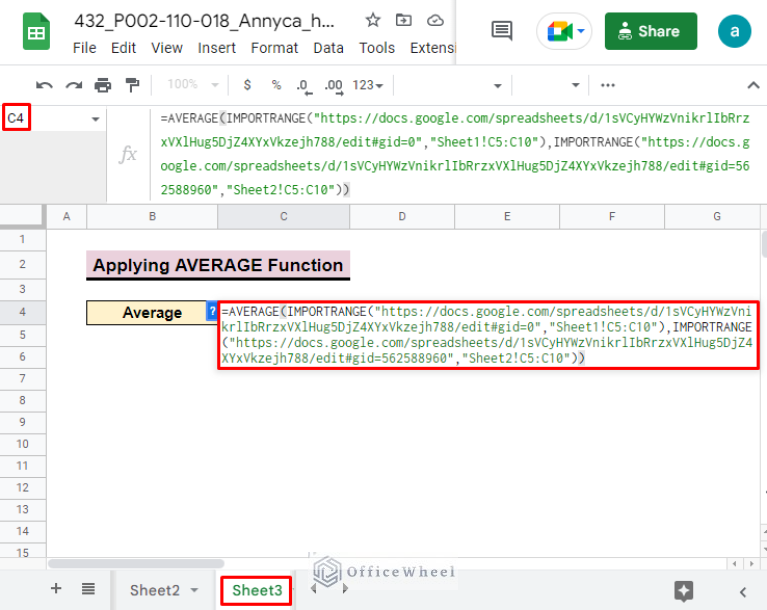
Task: Open the Data menu
Action: (328, 48)
